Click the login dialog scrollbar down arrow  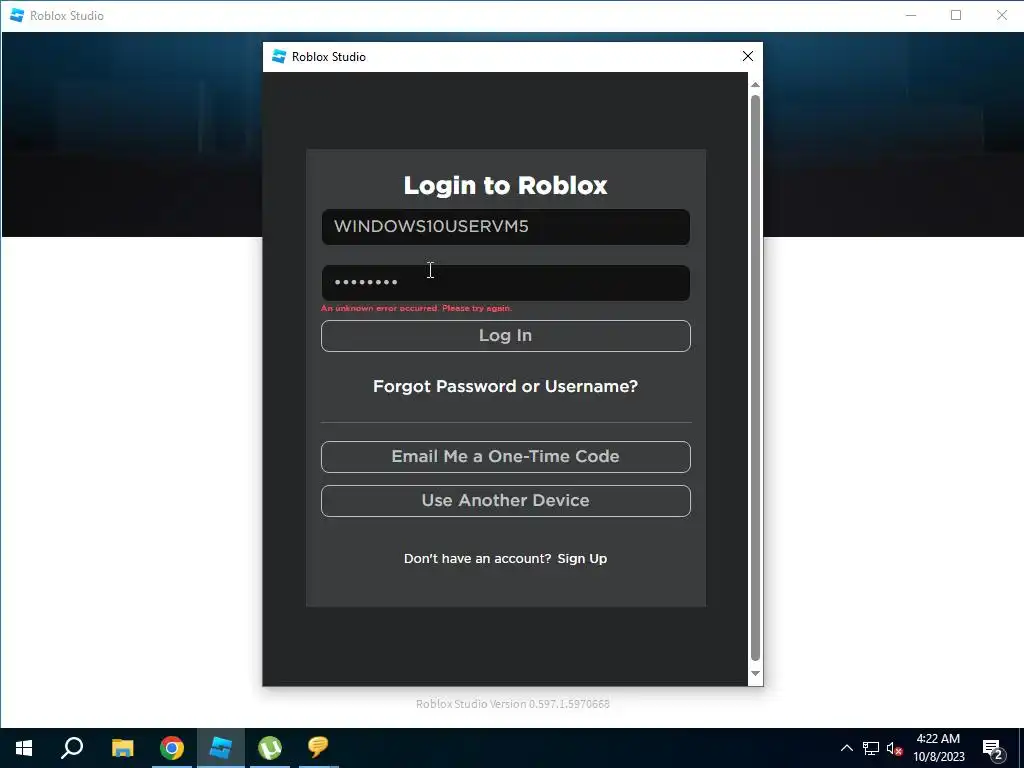(x=756, y=673)
